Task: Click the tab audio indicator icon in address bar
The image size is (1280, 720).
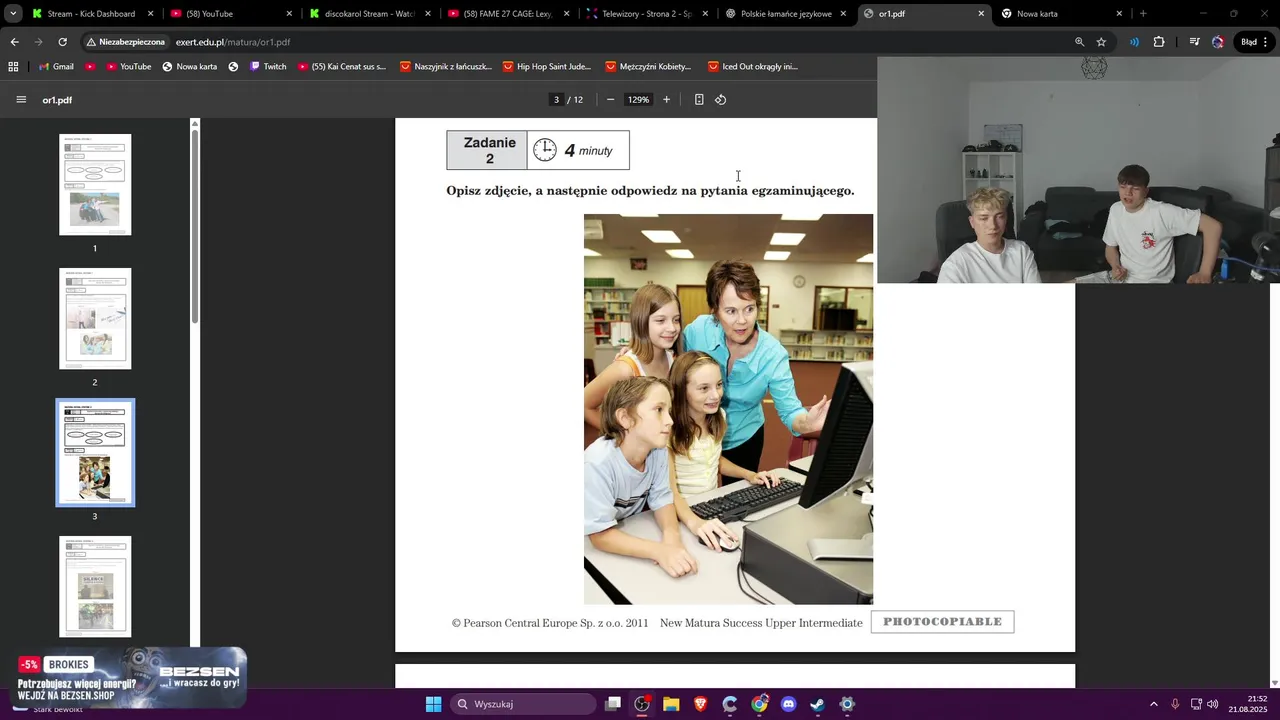Action: [1134, 42]
